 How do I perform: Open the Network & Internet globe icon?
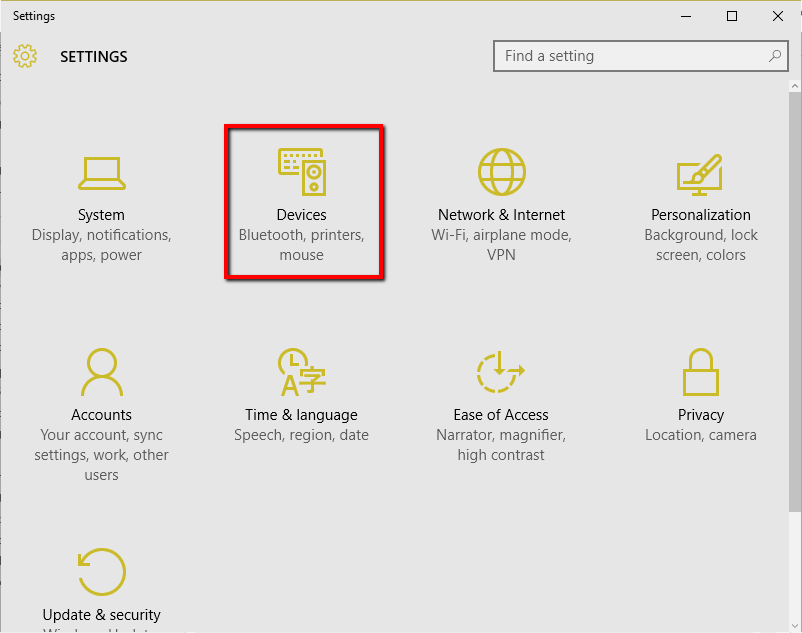click(501, 172)
